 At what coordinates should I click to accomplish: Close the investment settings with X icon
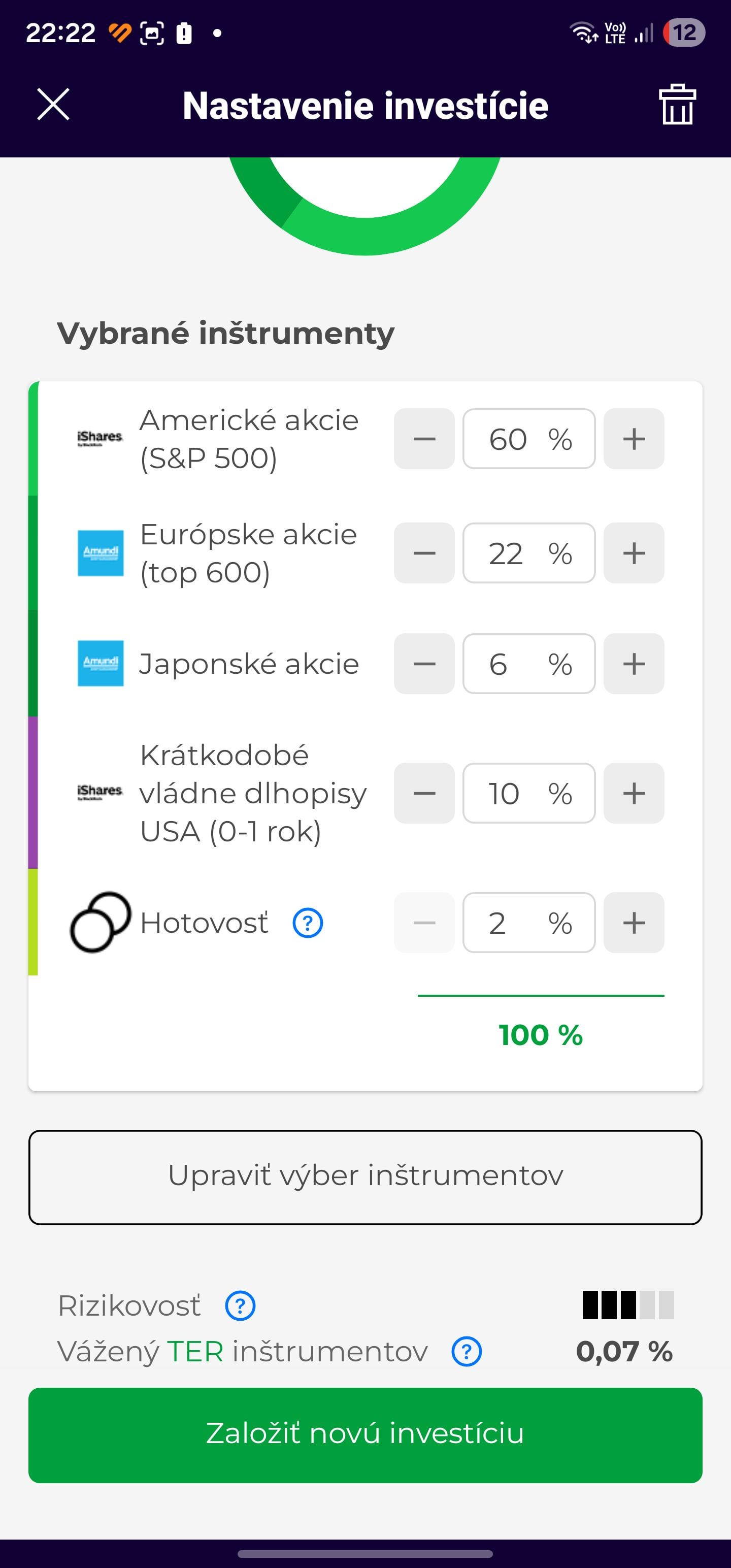[x=54, y=104]
